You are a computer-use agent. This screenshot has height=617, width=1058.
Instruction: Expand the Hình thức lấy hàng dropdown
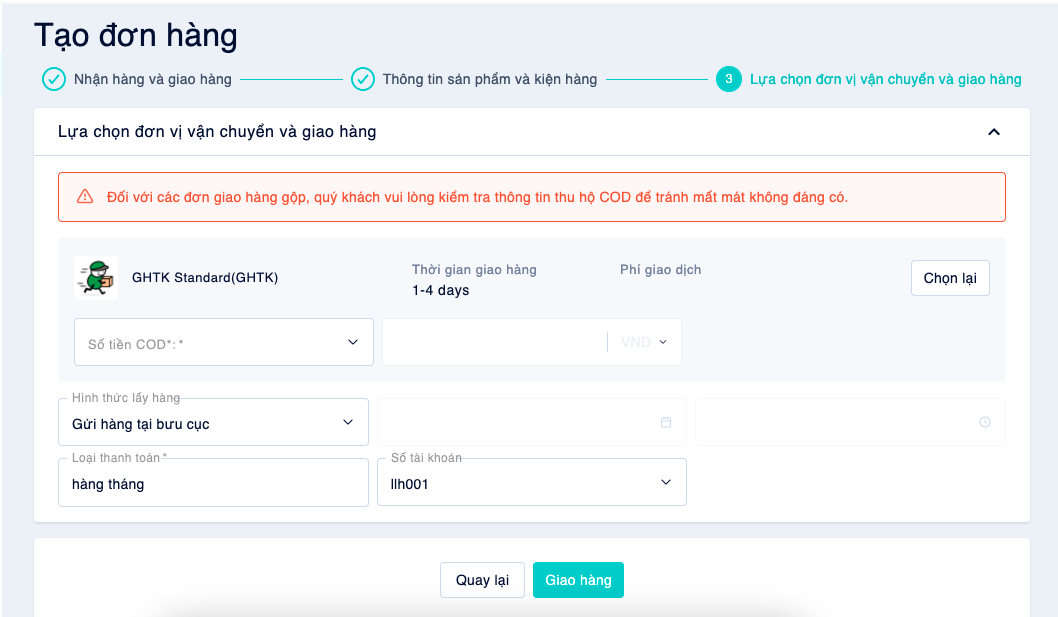pyautogui.click(x=213, y=422)
